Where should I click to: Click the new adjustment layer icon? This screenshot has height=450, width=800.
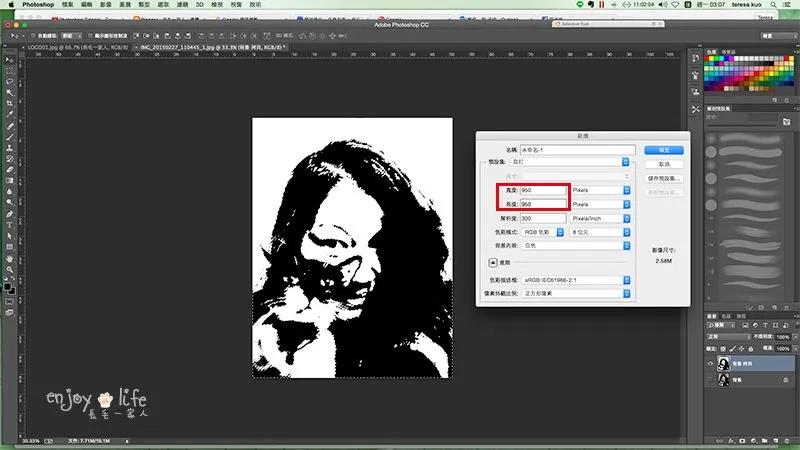pos(753,441)
